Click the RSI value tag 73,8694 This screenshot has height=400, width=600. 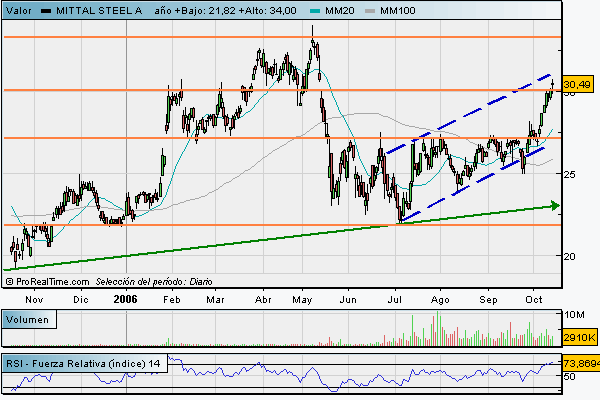pos(581,363)
